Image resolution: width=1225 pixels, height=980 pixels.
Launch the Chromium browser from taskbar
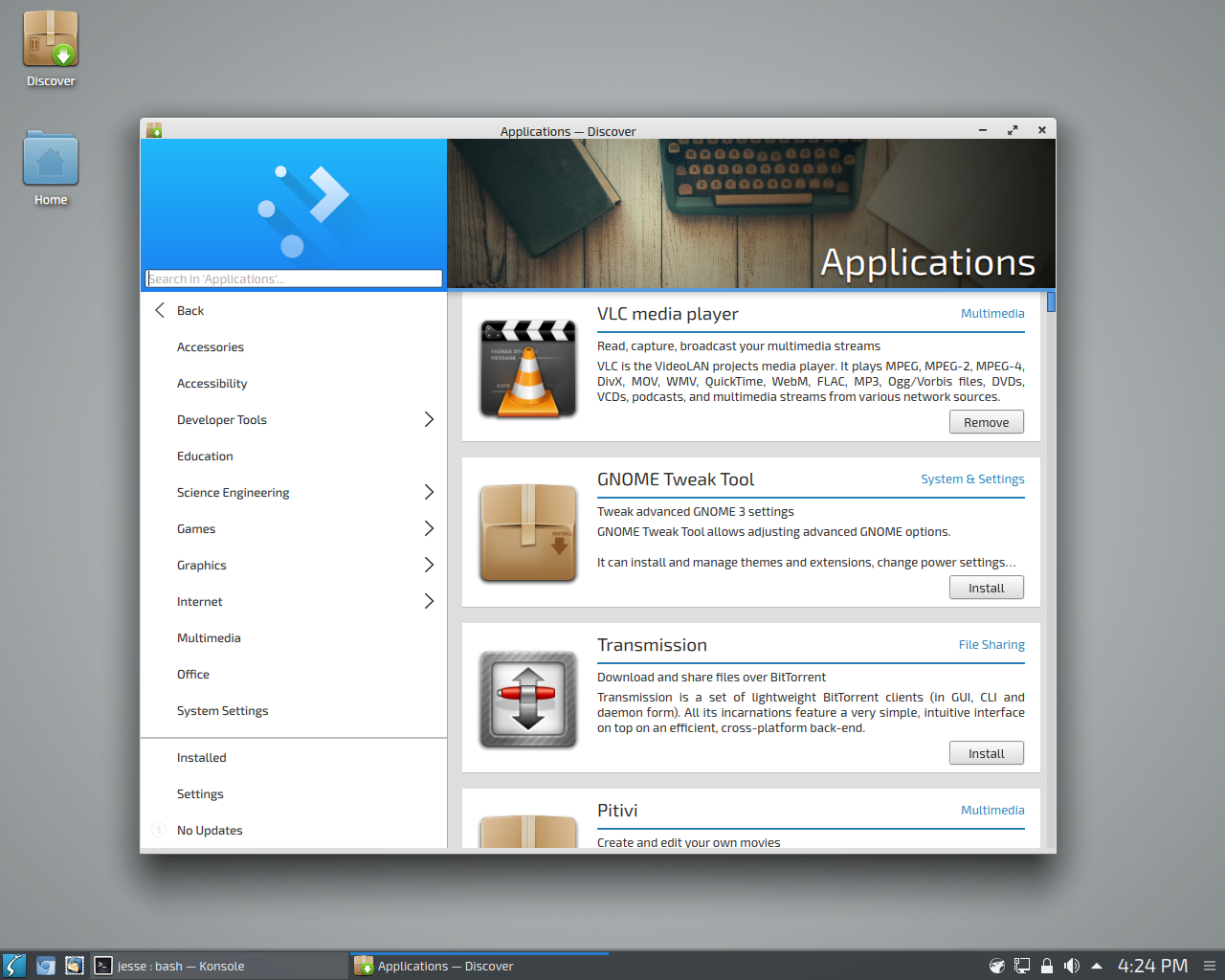45,966
